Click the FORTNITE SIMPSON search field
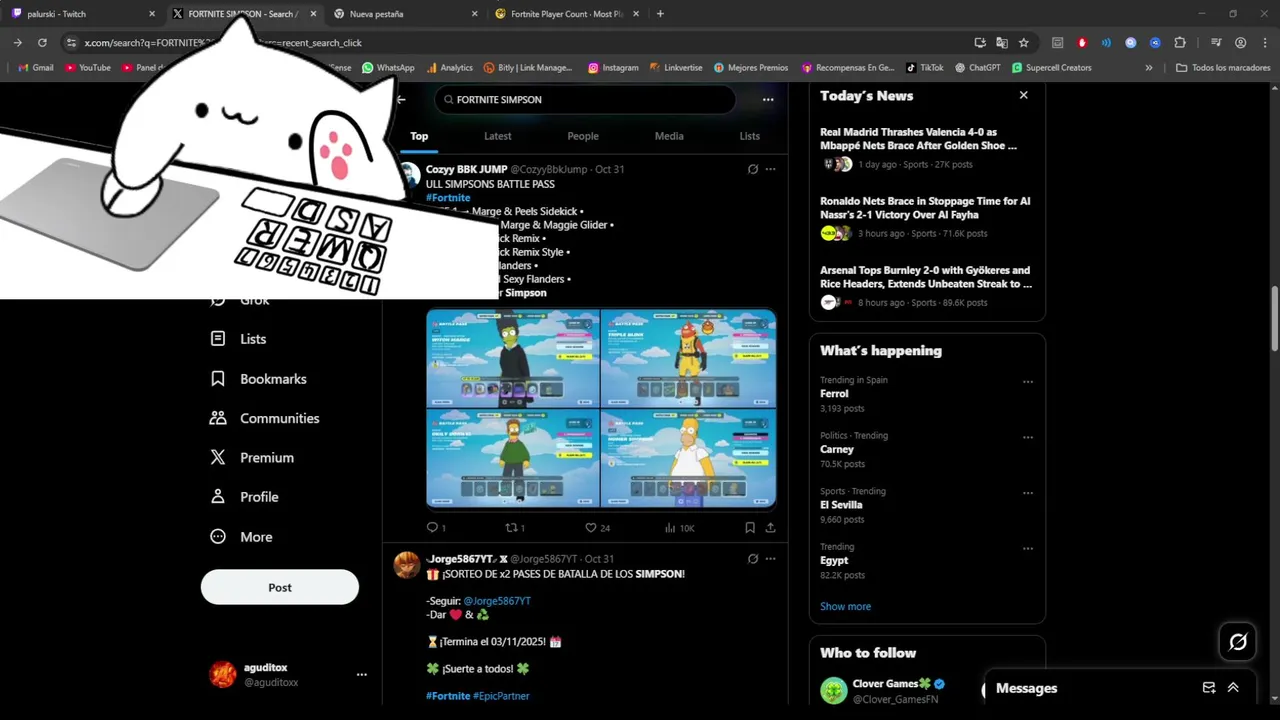This screenshot has width=1280, height=720. pyautogui.click(x=585, y=99)
